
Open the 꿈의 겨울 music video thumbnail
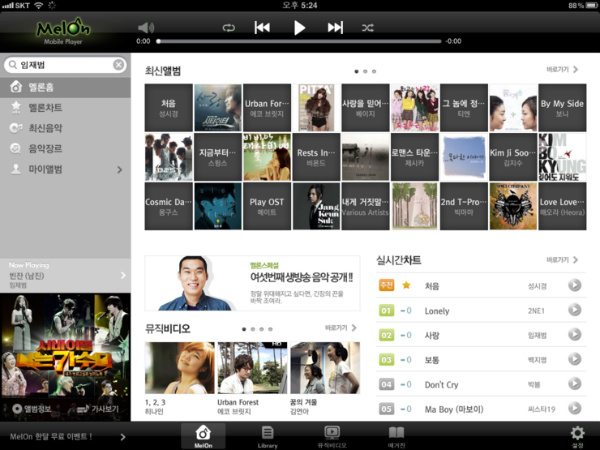coord(325,368)
